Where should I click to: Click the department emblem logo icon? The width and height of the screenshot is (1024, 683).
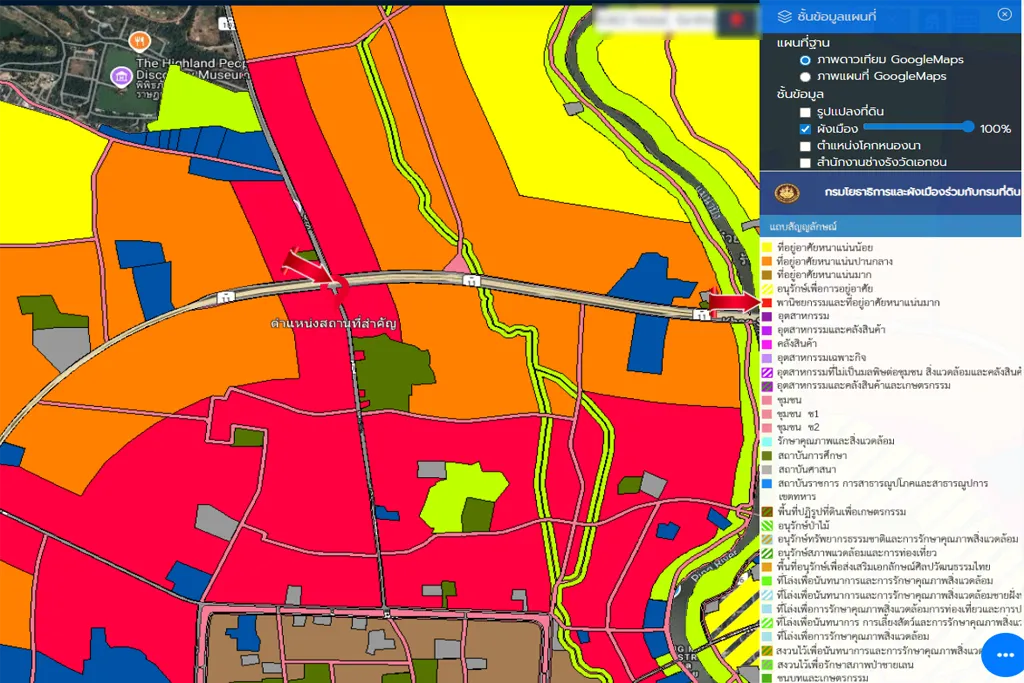pos(787,191)
